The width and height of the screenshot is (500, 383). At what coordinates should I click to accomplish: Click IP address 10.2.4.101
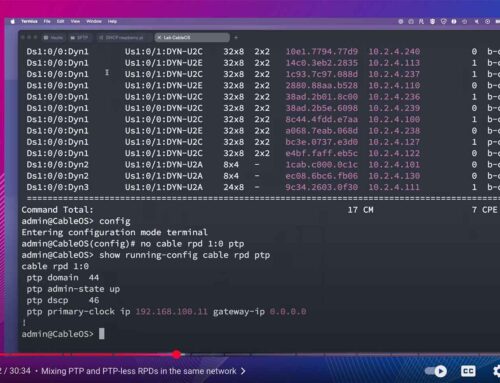pos(394,165)
